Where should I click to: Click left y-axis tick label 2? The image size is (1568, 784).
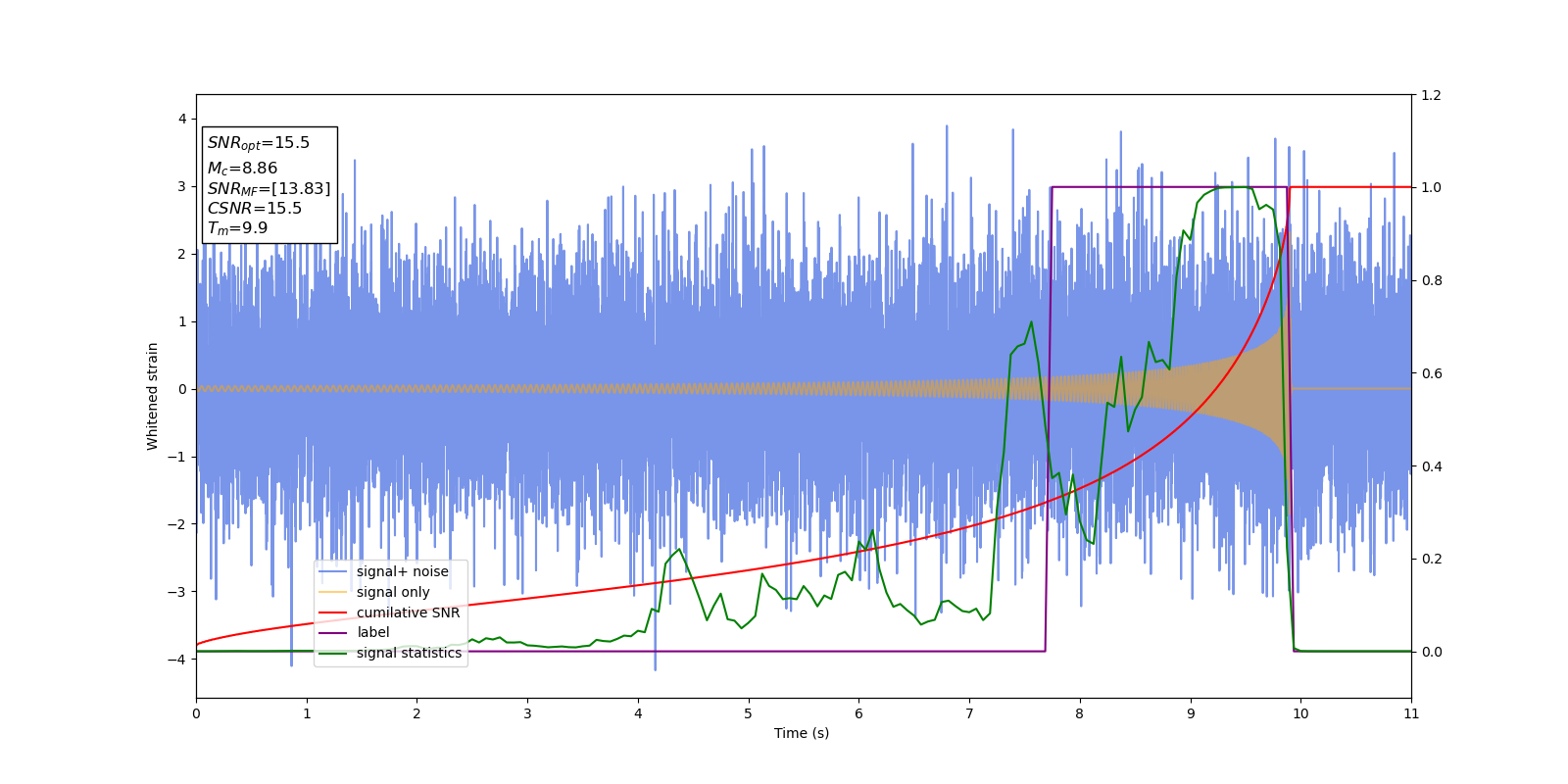(182, 254)
